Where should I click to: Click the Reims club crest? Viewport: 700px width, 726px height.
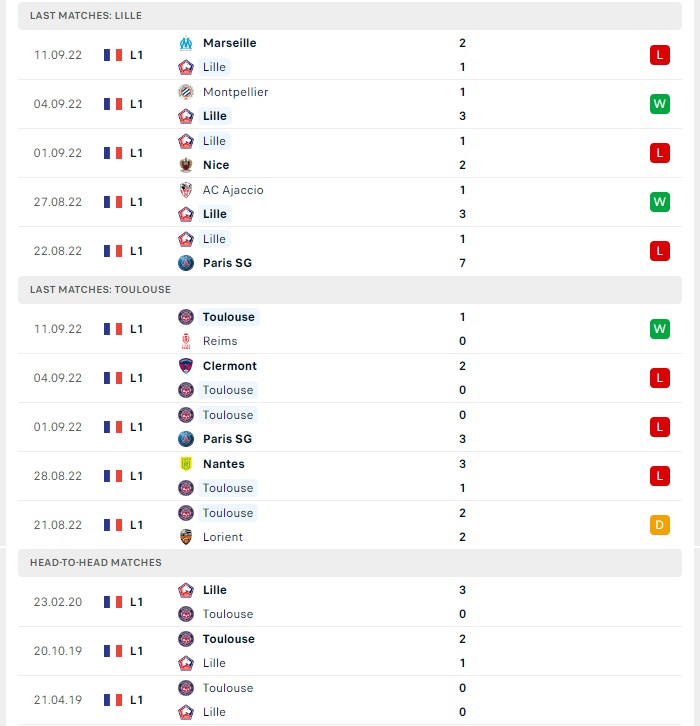(186, 341)
